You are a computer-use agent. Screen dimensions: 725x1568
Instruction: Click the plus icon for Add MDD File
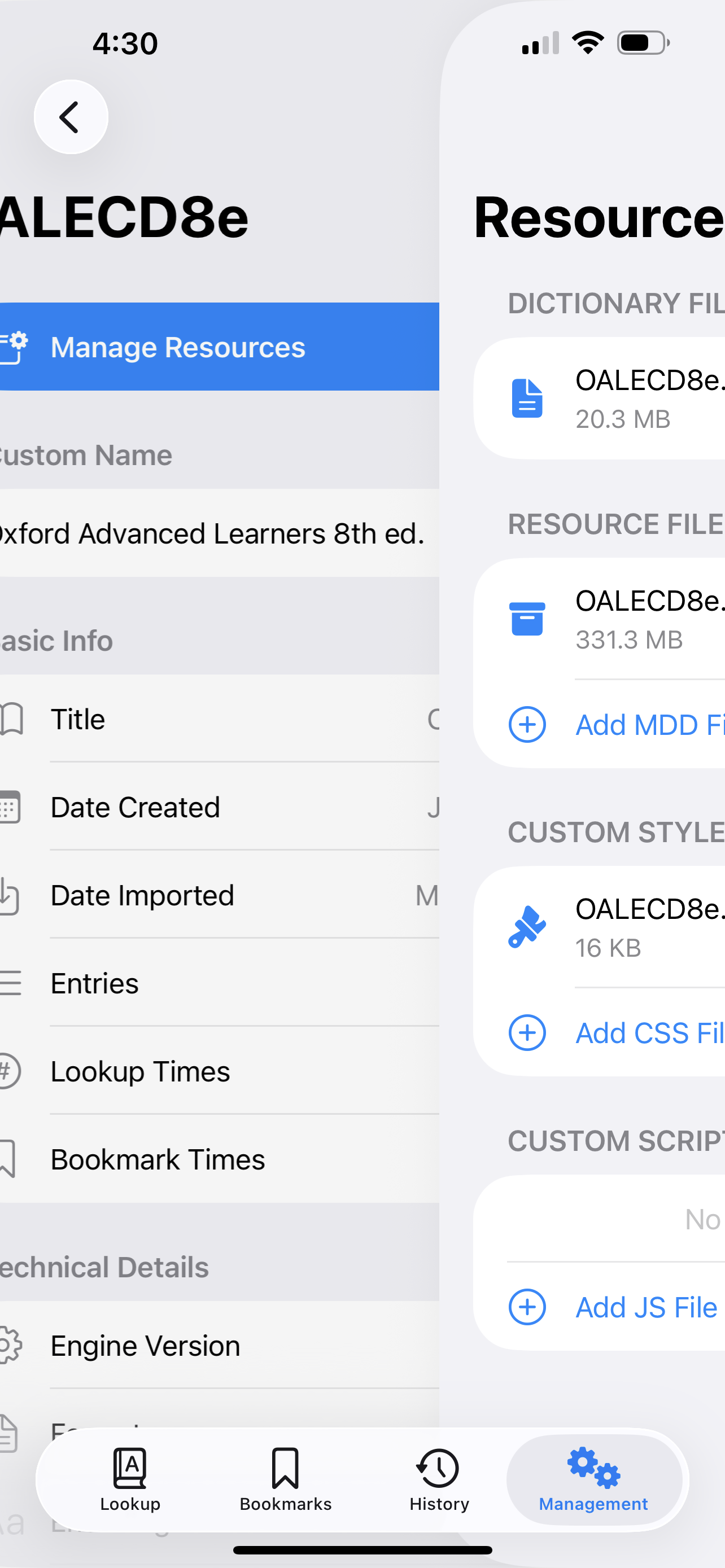tap(527, 724)
